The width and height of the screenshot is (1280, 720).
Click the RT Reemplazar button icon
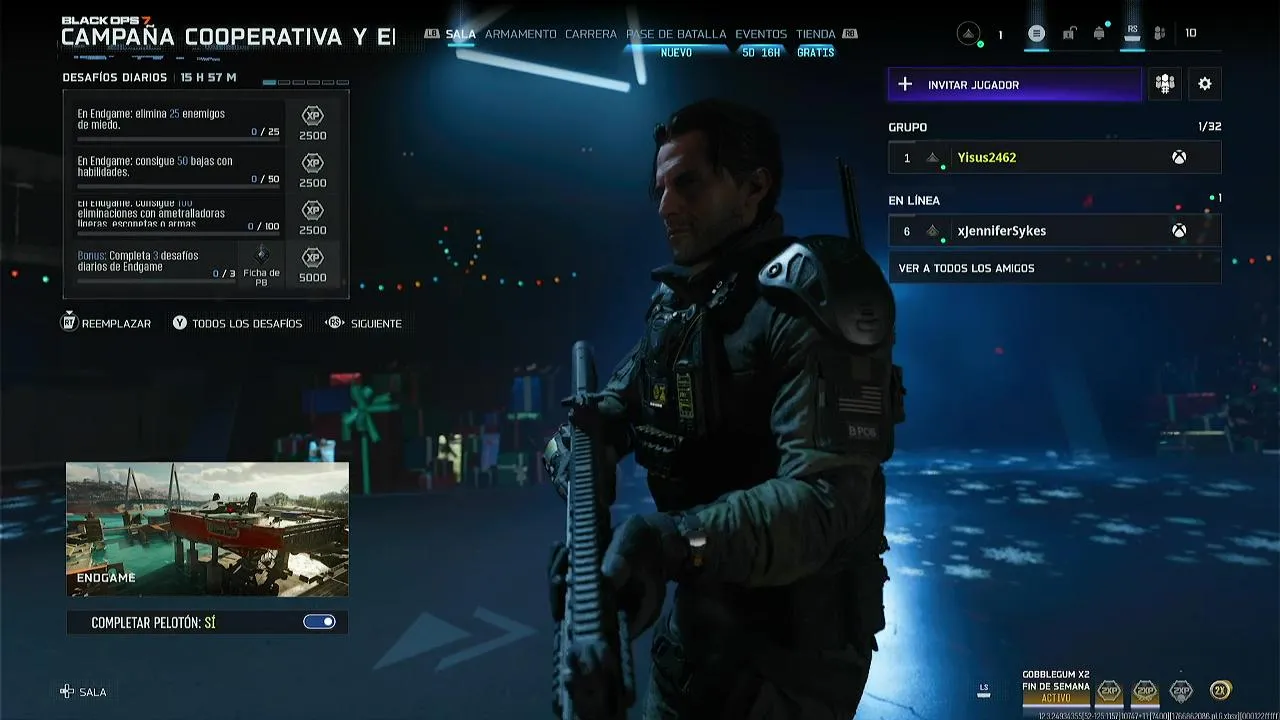tap(69, 323)
